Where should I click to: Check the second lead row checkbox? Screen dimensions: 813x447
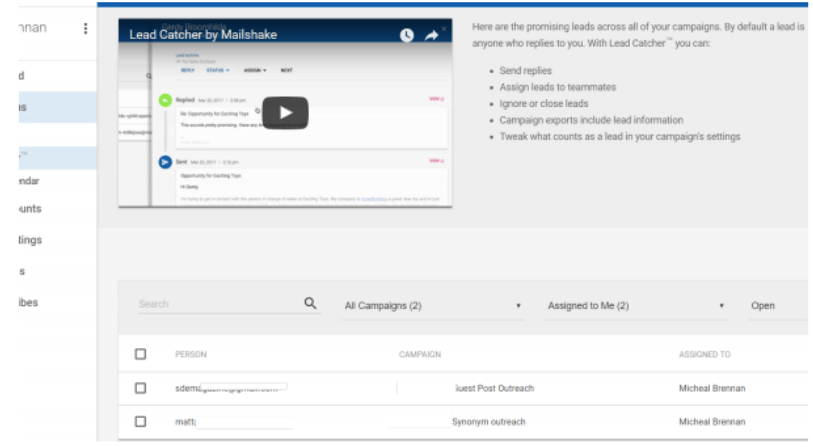click(140, 421)
